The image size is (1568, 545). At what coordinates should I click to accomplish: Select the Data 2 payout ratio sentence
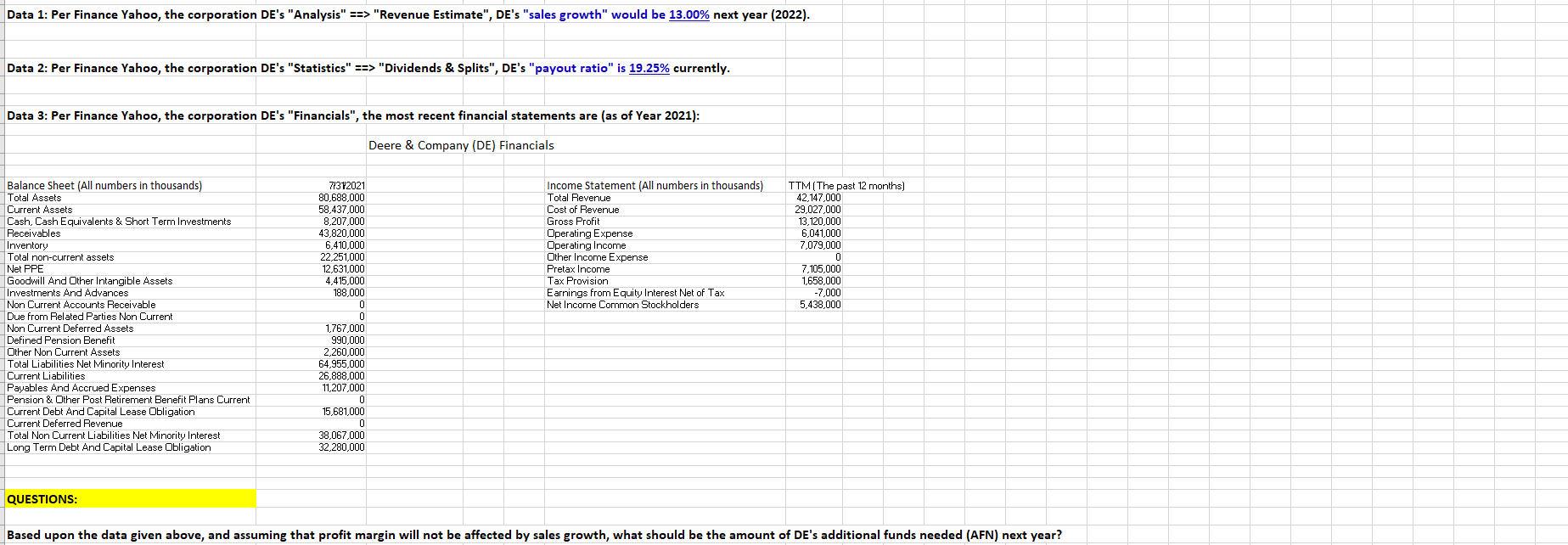click(x=368, y=68)
